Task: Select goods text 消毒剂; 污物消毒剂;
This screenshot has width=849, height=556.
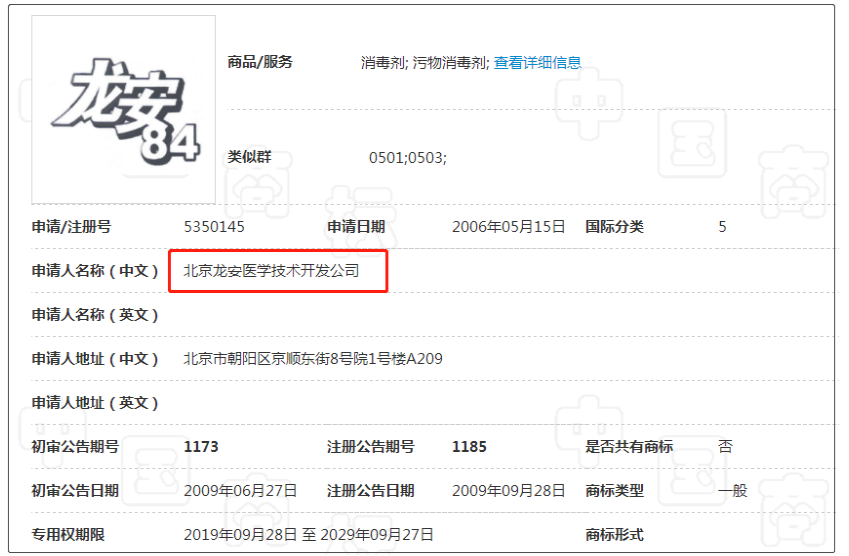Action: click(425, 63)
